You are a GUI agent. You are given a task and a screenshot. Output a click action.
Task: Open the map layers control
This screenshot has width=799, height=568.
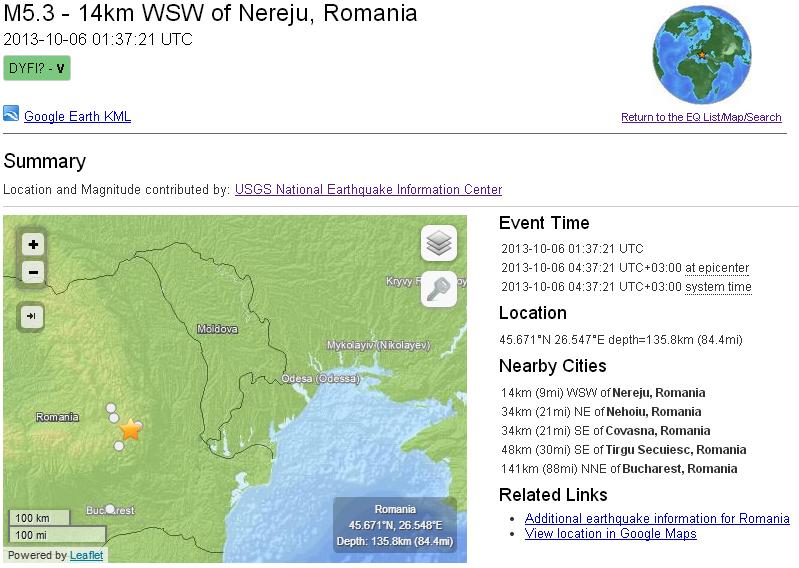pos(439,243)
